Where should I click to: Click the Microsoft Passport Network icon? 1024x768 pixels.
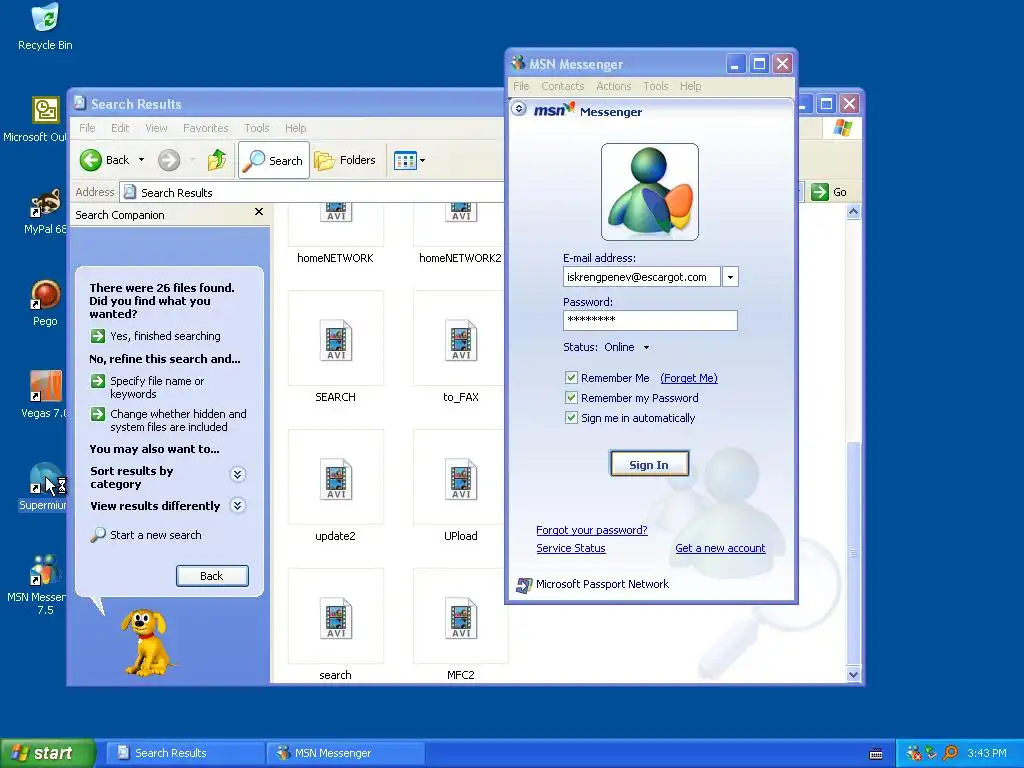(524, 585)
